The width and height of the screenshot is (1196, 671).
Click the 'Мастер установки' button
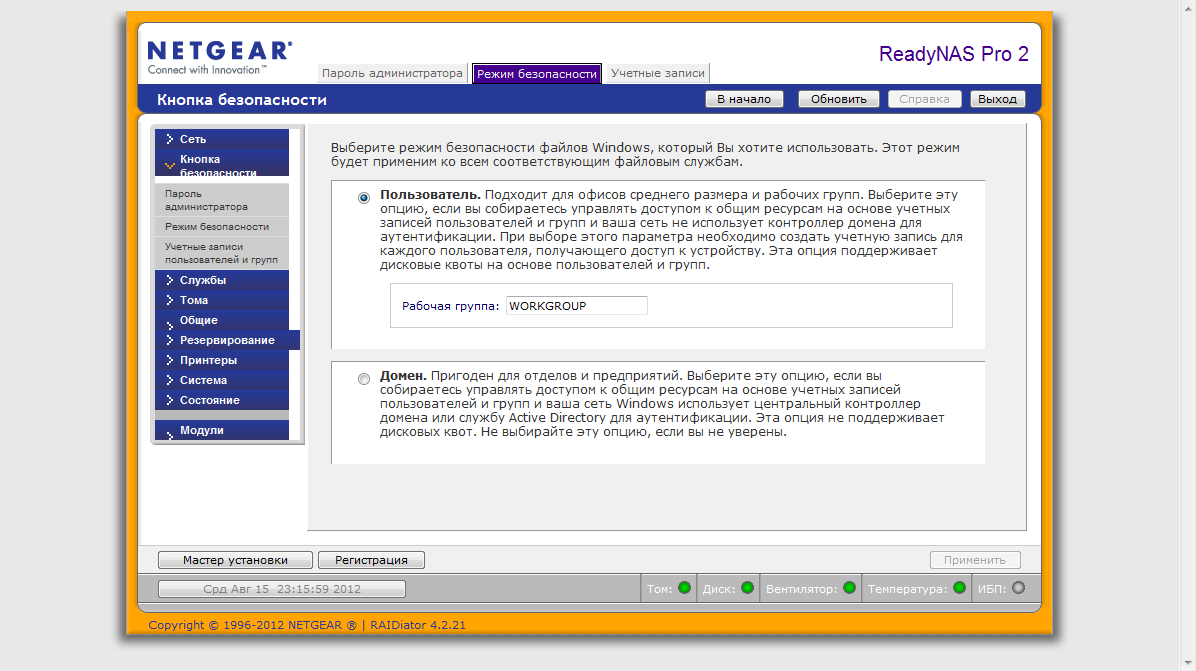point(235,560)
